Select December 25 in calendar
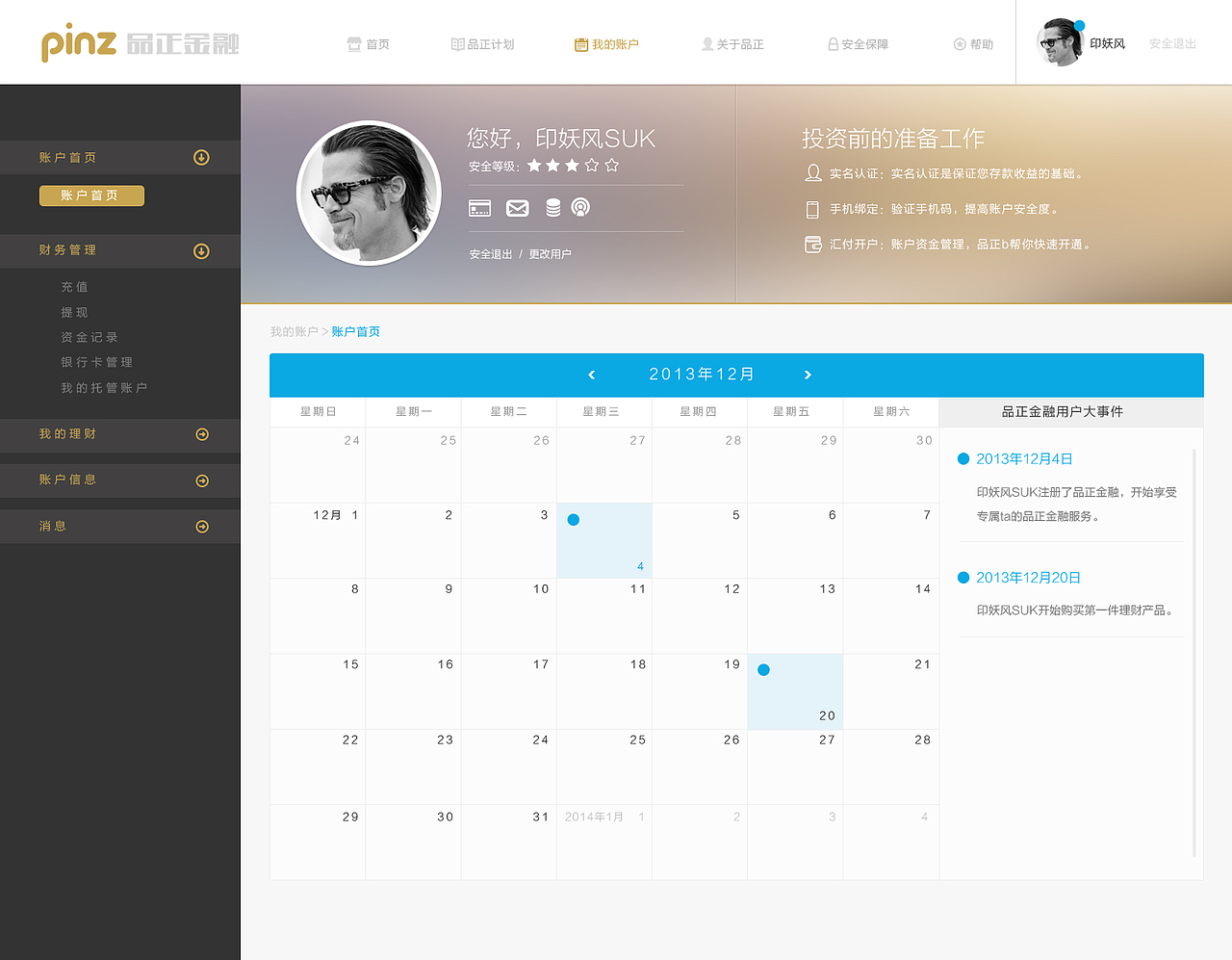The width and height of the screenshot is (1232, 960). pos(604,766)
